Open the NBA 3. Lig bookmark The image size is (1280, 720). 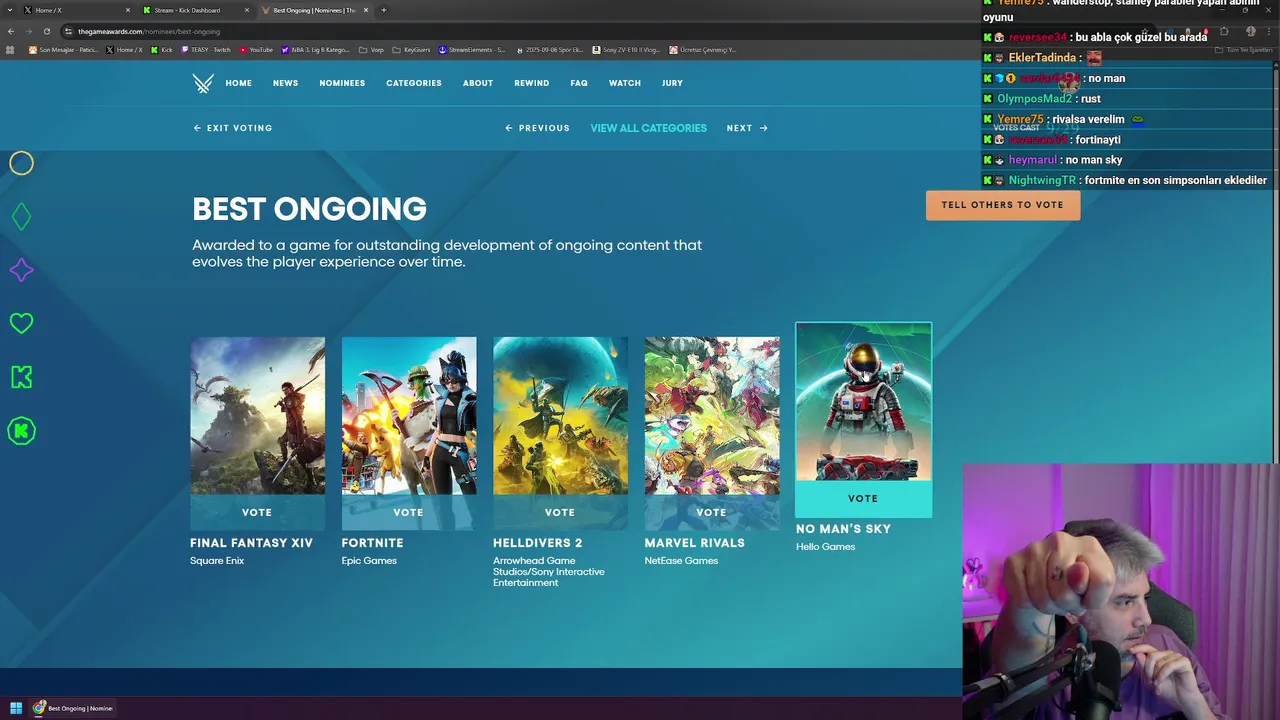pyautogui.click(x=316, y=49)
